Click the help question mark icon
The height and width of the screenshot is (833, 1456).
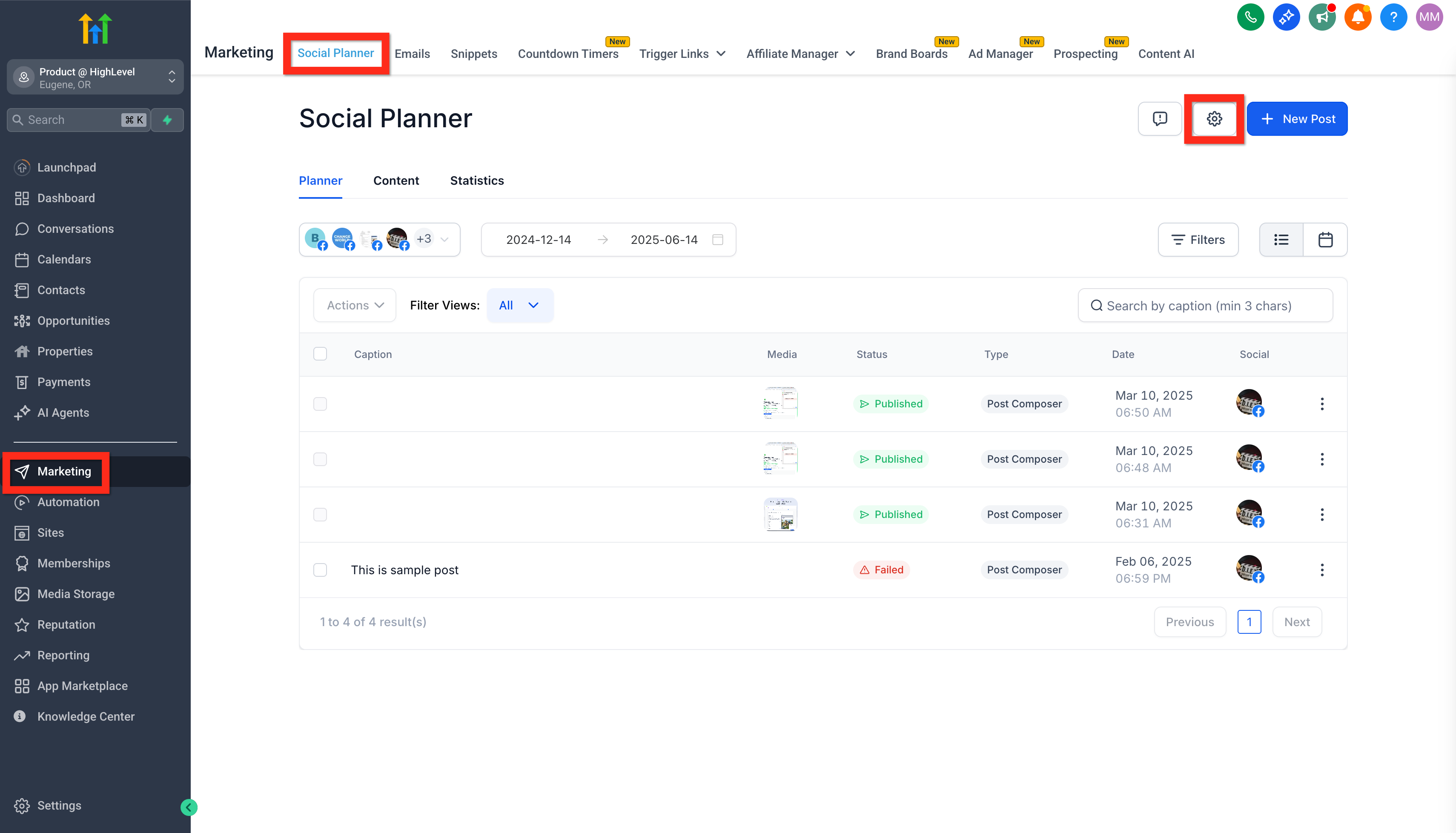click(1394, 17)
